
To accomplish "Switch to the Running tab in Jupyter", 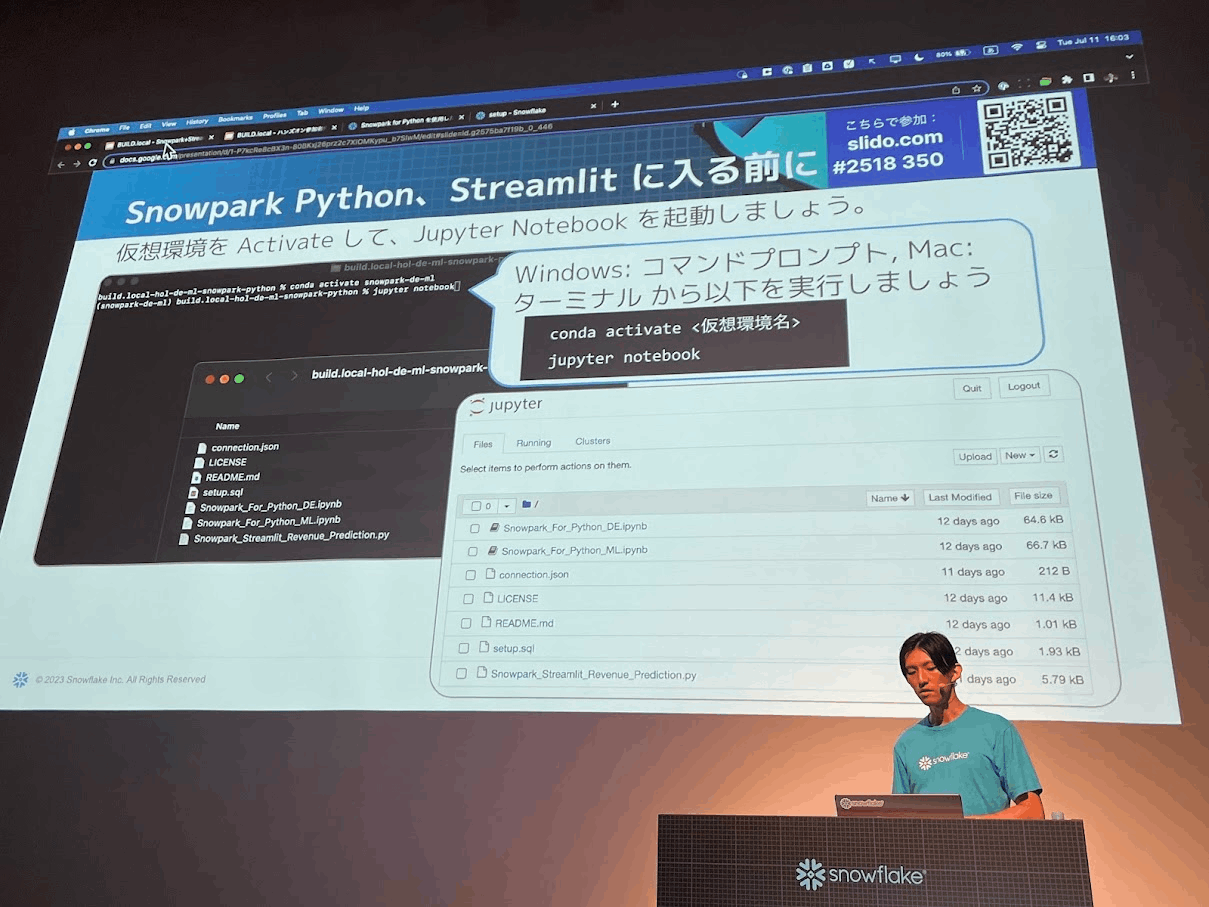I will coord(534,442).
